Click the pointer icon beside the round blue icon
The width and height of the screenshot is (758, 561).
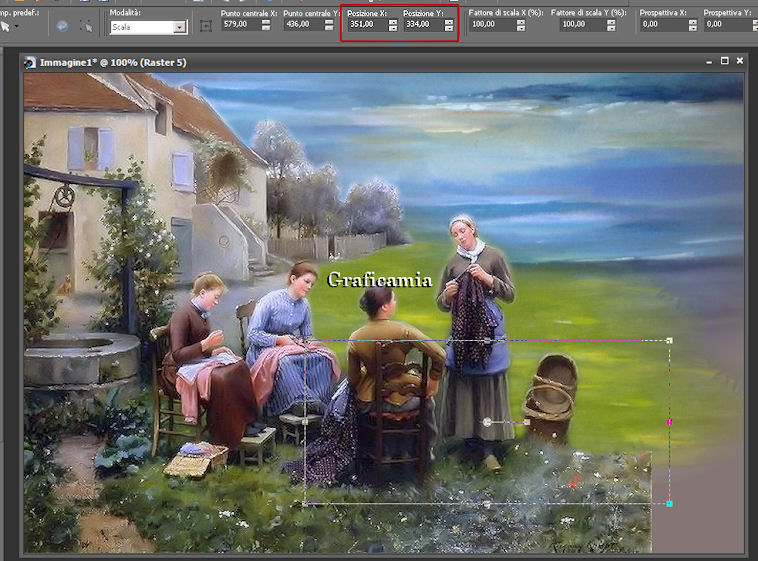coord(87,26)
